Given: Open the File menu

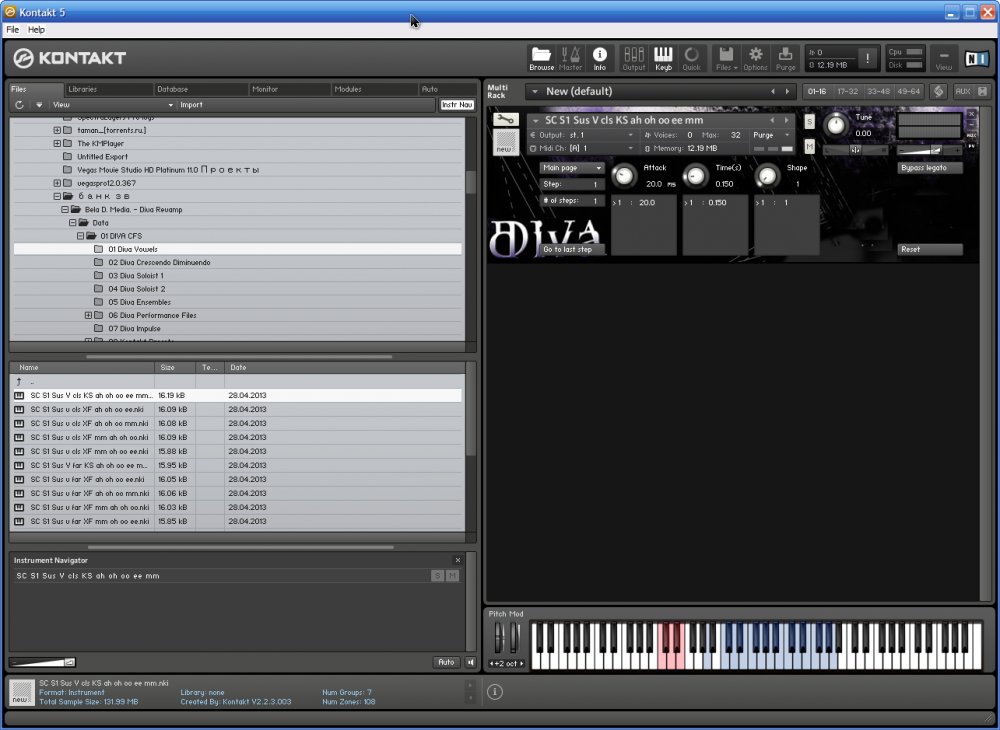Looking at the screenshot, I should [13, 29].
